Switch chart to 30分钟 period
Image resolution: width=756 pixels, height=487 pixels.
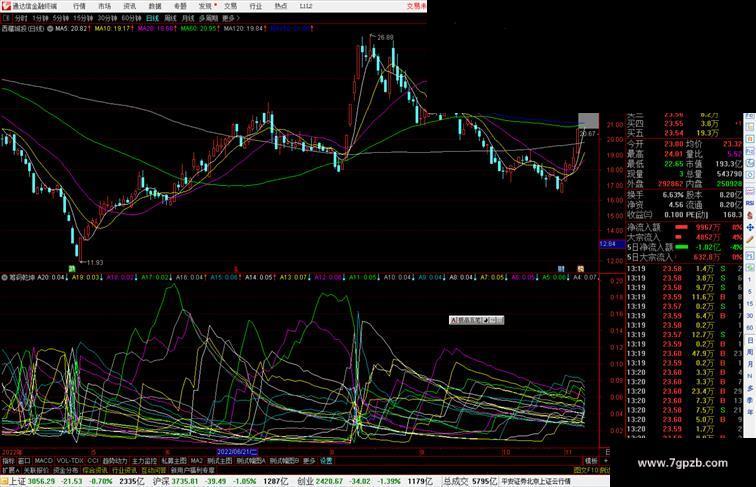coord(107,18)
